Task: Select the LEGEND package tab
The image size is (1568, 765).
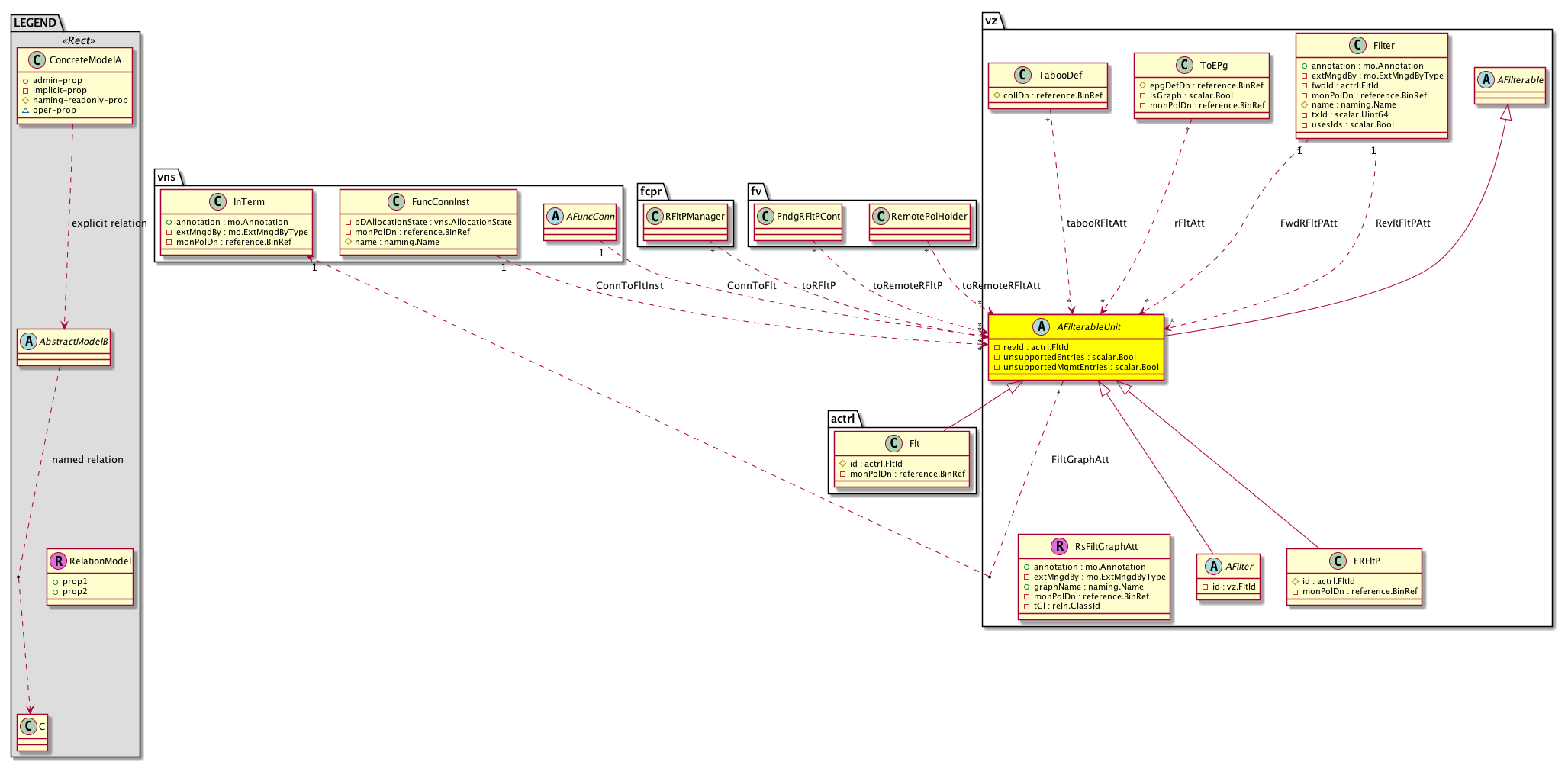Action: (35, 22)
